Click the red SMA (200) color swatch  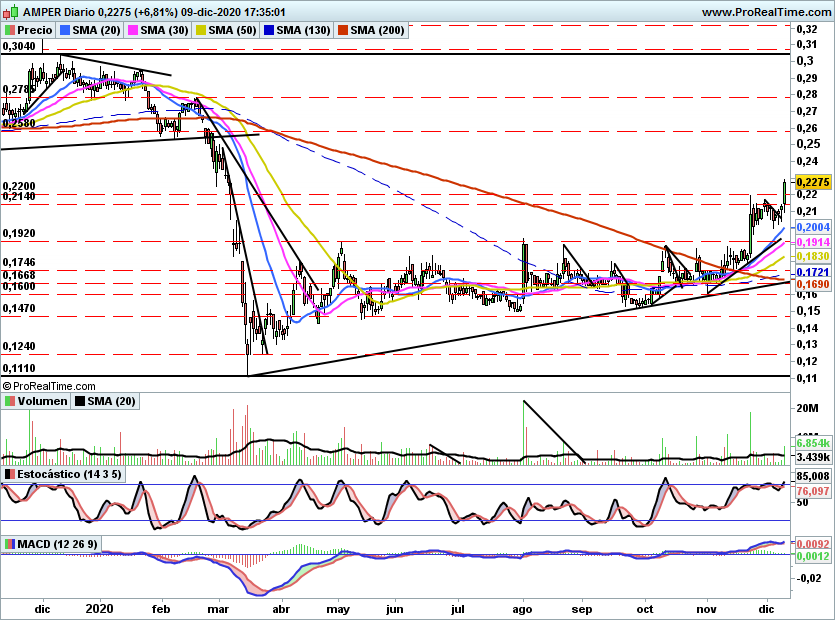(x=343, y=30)
